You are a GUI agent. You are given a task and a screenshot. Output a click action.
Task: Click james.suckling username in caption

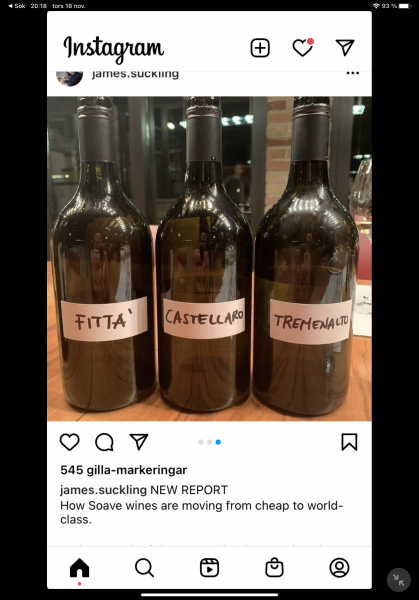coord(103,490)
